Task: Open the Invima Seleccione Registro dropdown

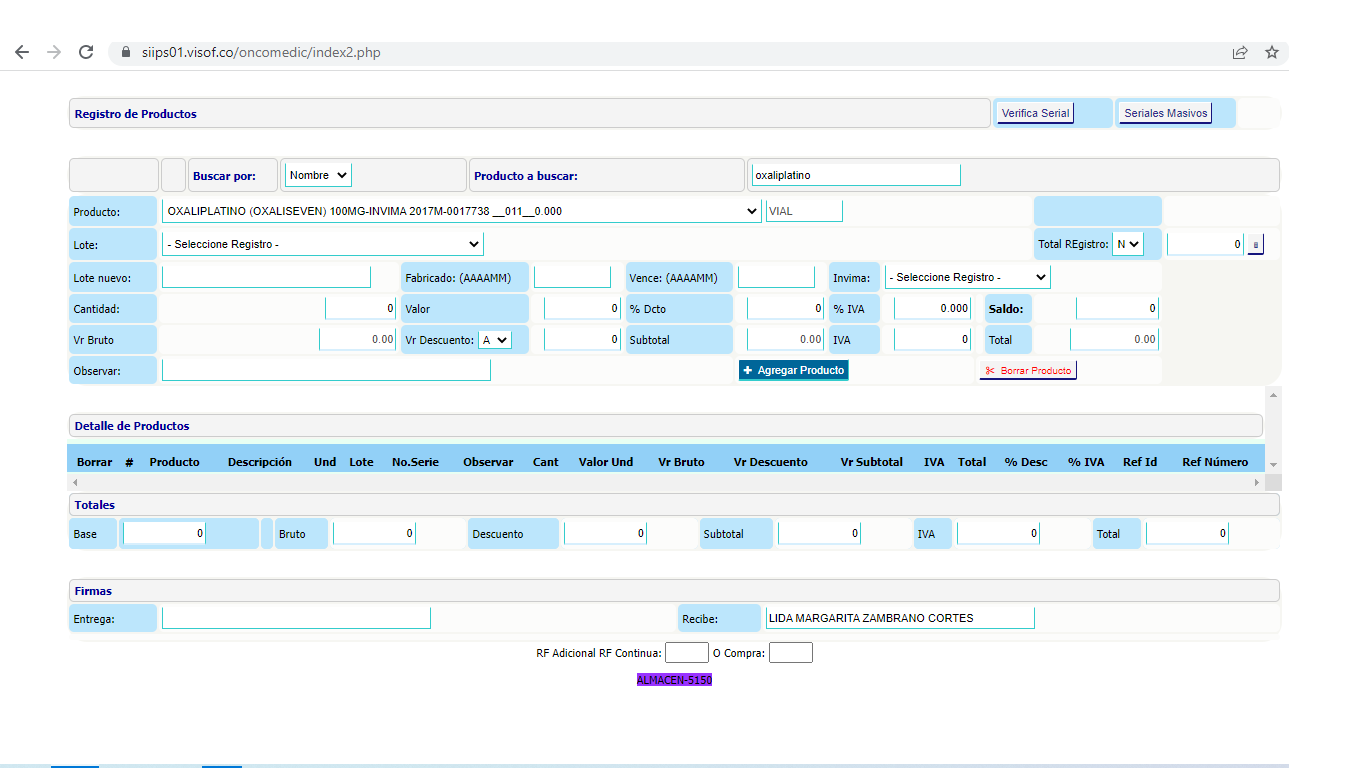Action: pyautogui.click(x=967, y=277)
